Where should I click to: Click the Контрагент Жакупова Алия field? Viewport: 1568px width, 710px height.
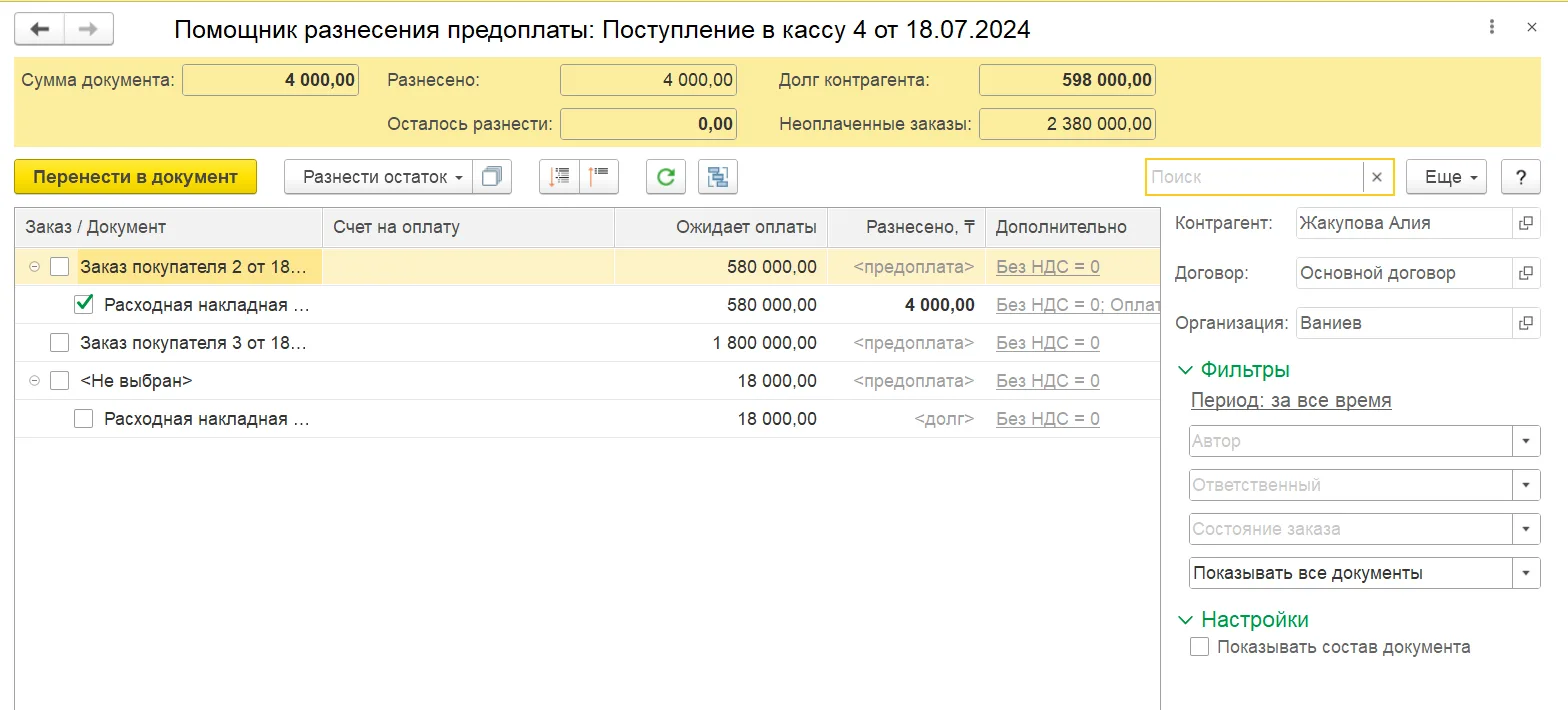tap(1403, 224)
